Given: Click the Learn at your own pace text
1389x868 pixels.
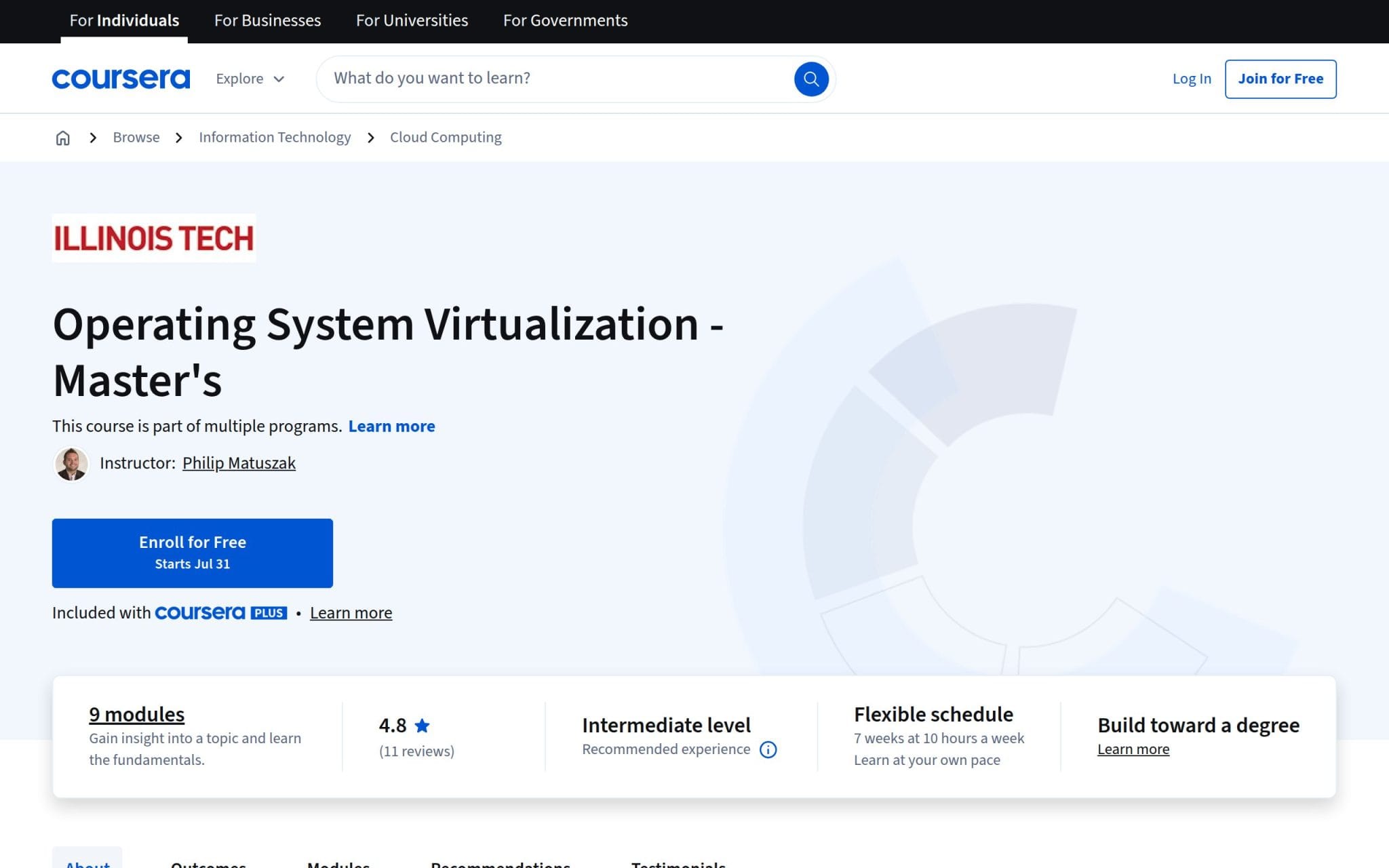Looking at the screenshot, I should pyautogui.click(x=926, y=760).
